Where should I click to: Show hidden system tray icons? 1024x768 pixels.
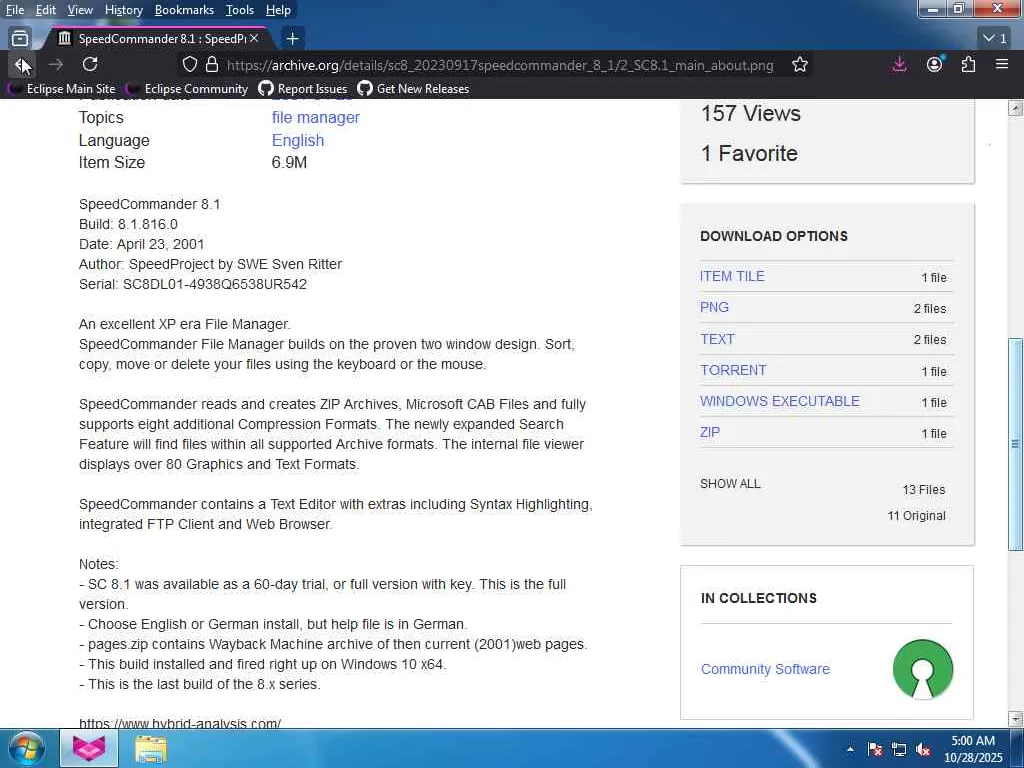pyautogui.click(x=850, y=749)
